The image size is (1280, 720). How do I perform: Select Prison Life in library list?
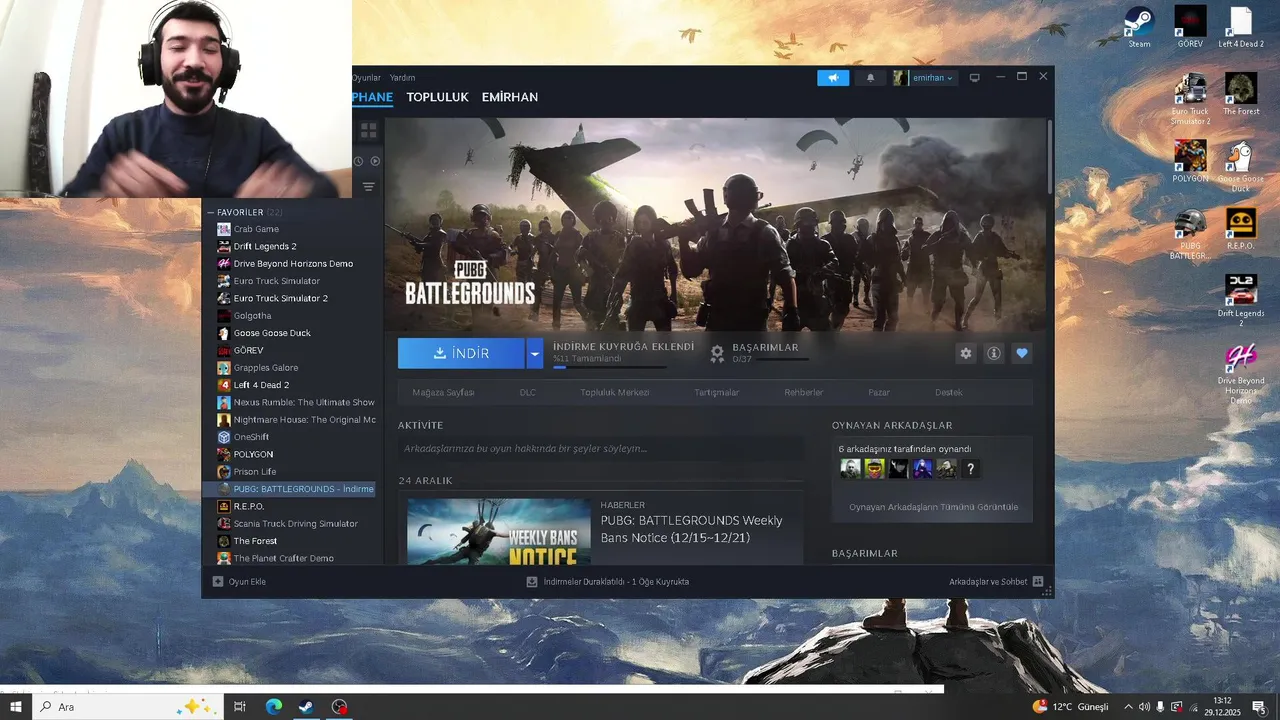(x=255, y=472)
